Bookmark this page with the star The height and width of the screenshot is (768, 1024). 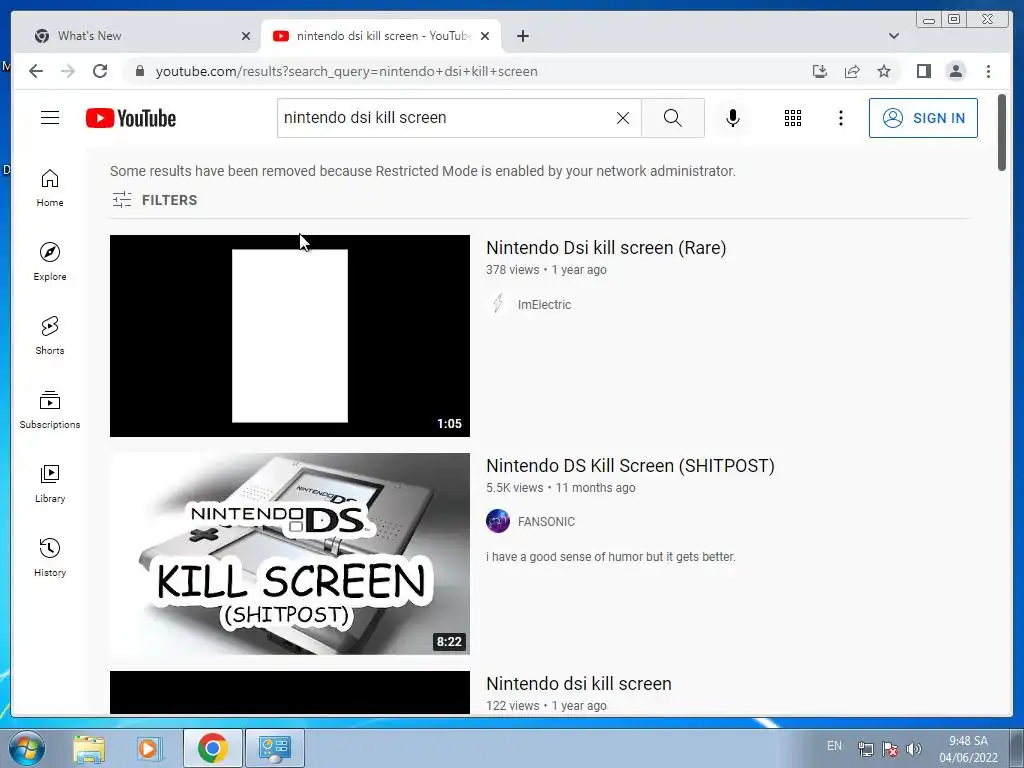pyautogui.click(x=884, y=71)
